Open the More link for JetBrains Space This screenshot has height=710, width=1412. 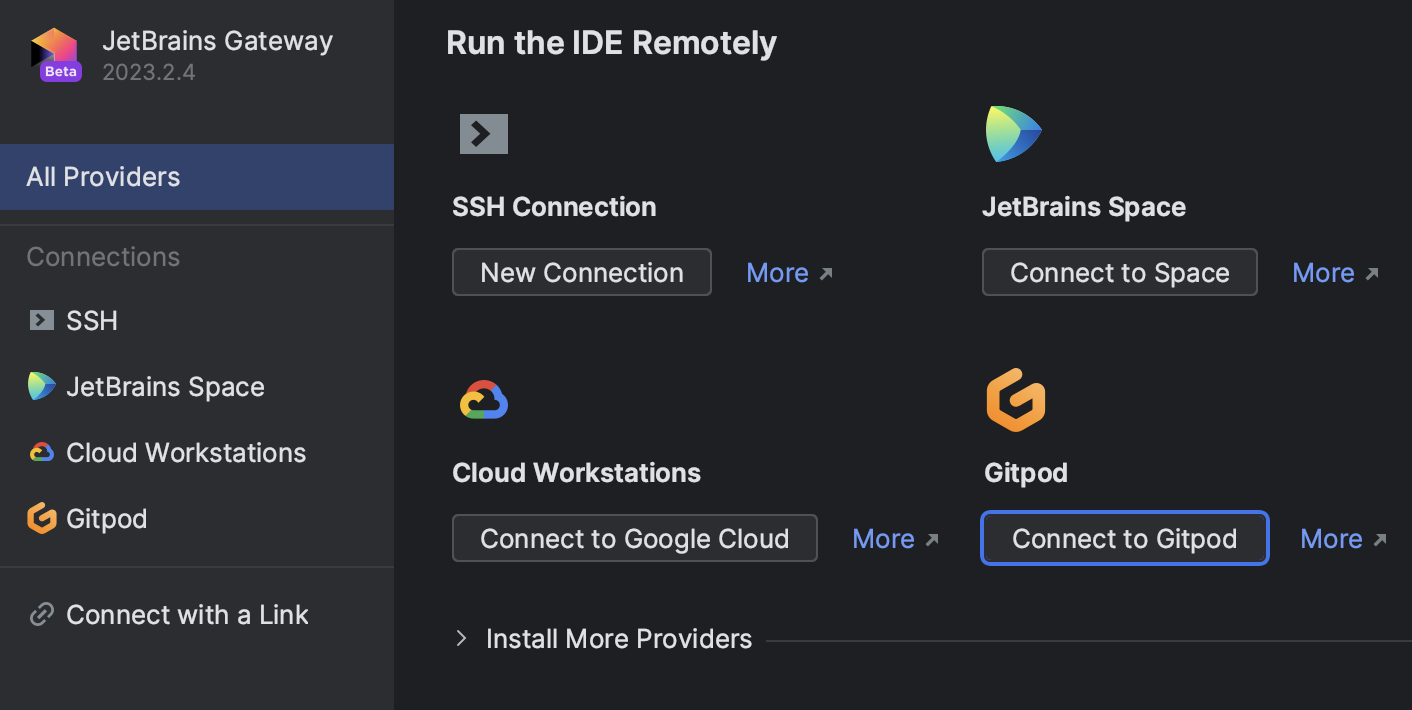tap(1324, 272)
